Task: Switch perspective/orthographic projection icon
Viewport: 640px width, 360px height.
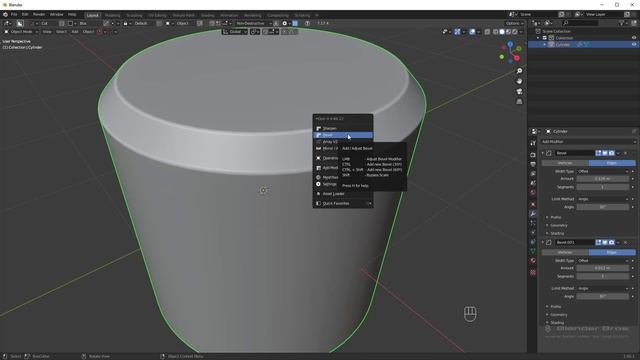Action: click(x=519, y=102)
